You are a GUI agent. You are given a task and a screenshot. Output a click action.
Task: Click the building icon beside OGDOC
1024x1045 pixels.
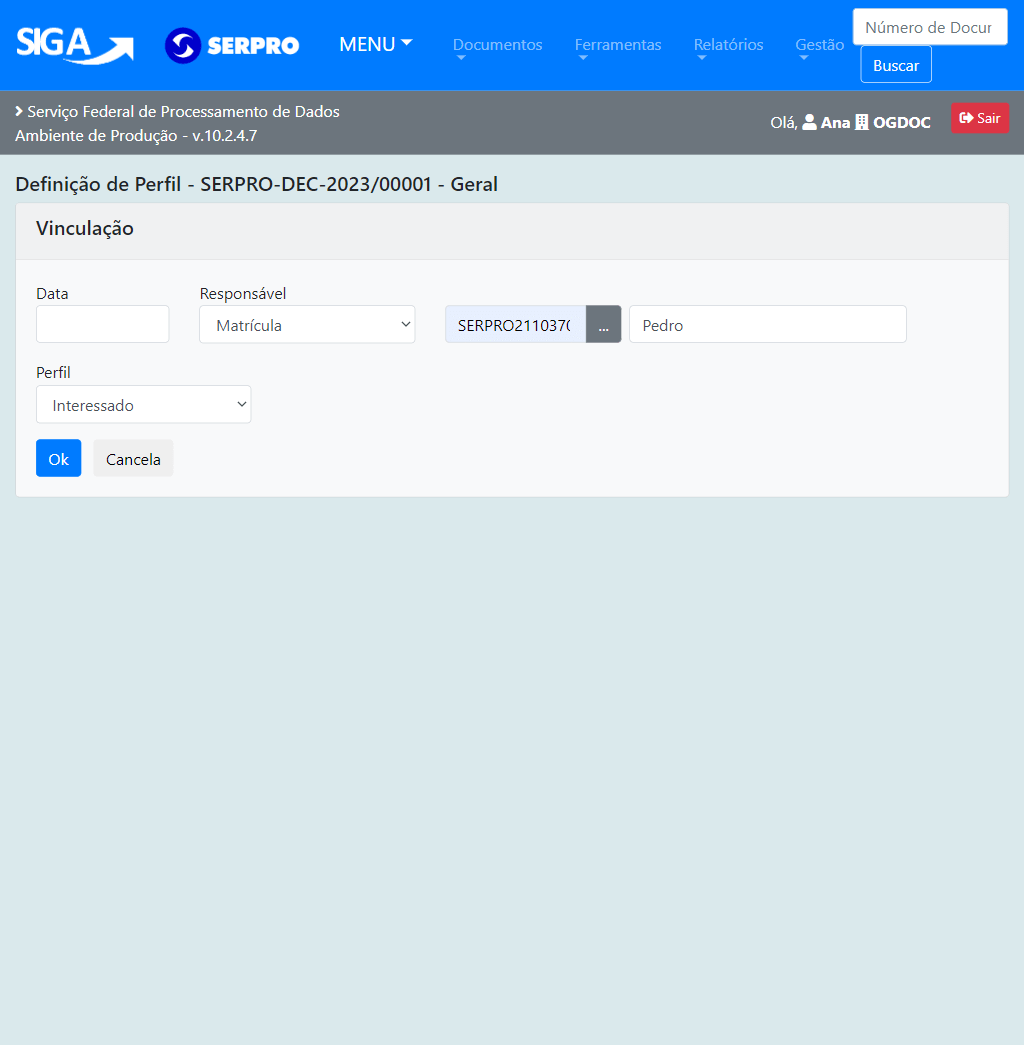(x=862, y=122)
